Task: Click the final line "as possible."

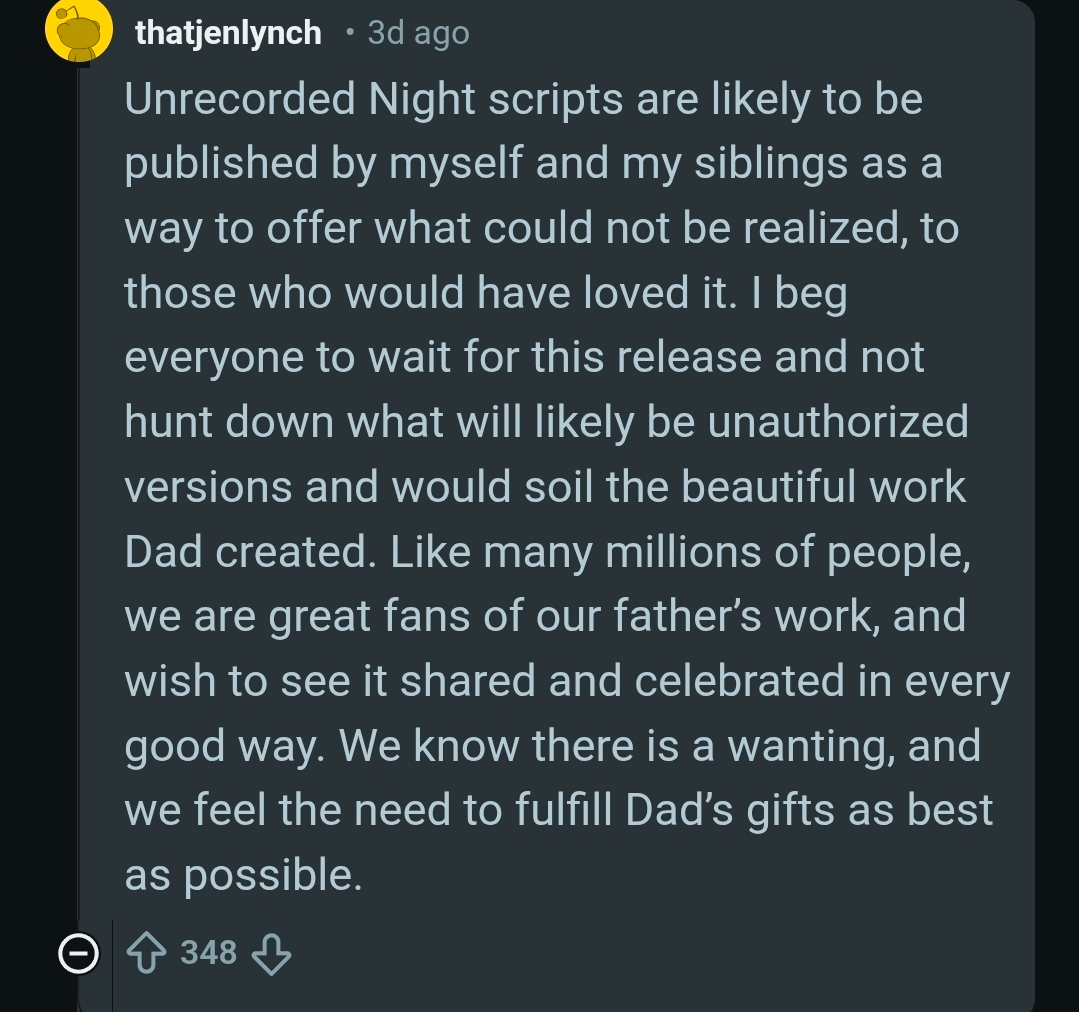Action: click(242, 874)
